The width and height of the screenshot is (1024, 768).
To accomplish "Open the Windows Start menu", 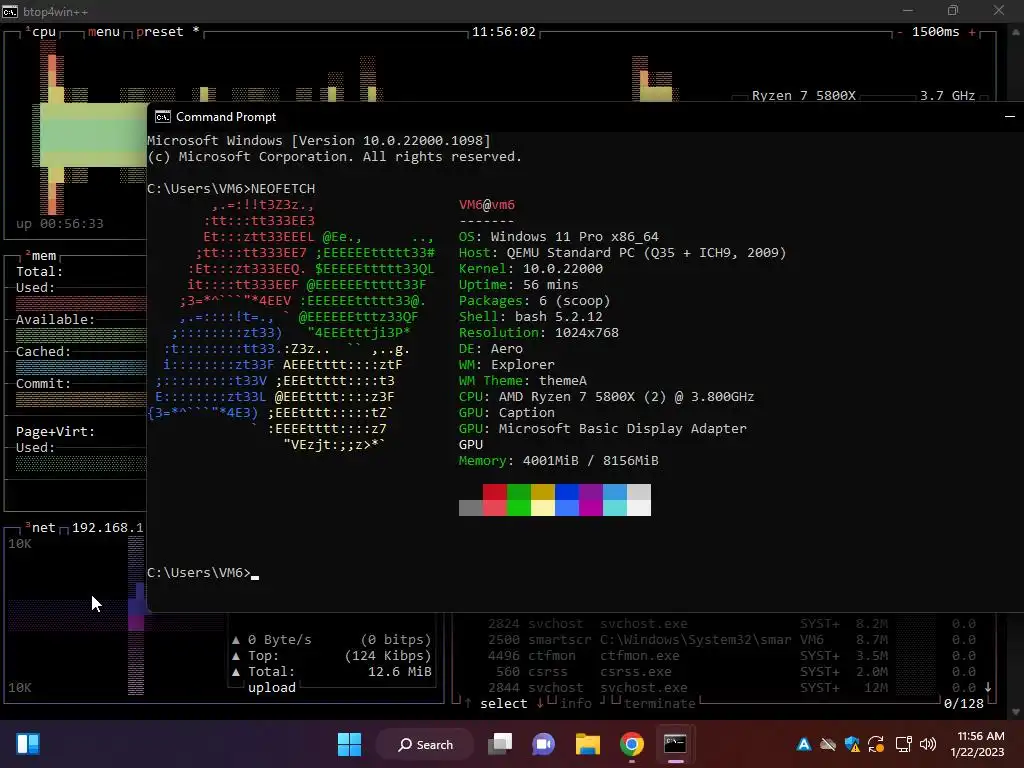I will (x=349, y=744).
